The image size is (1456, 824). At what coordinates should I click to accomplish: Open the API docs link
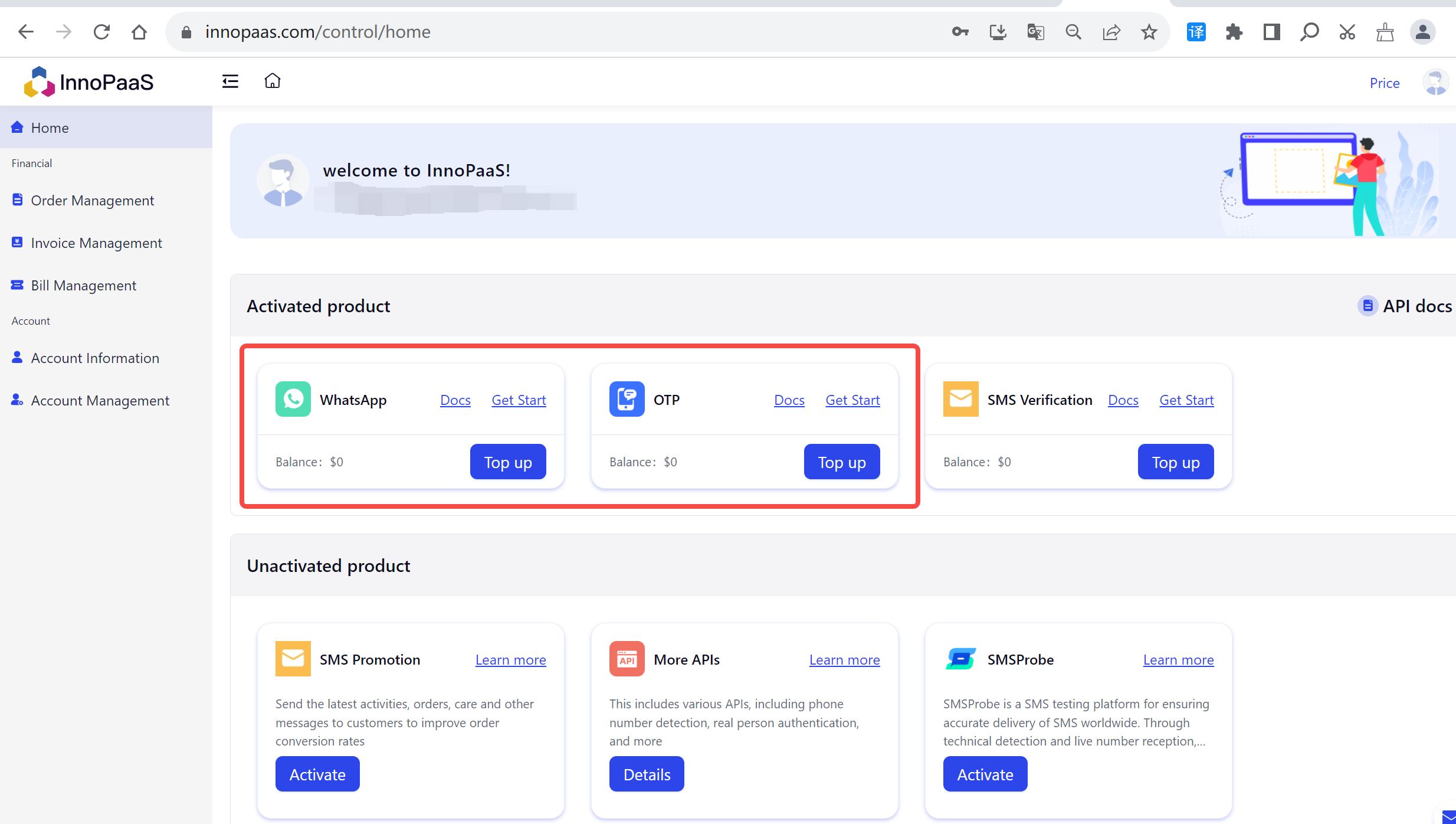pos(1405,306)
